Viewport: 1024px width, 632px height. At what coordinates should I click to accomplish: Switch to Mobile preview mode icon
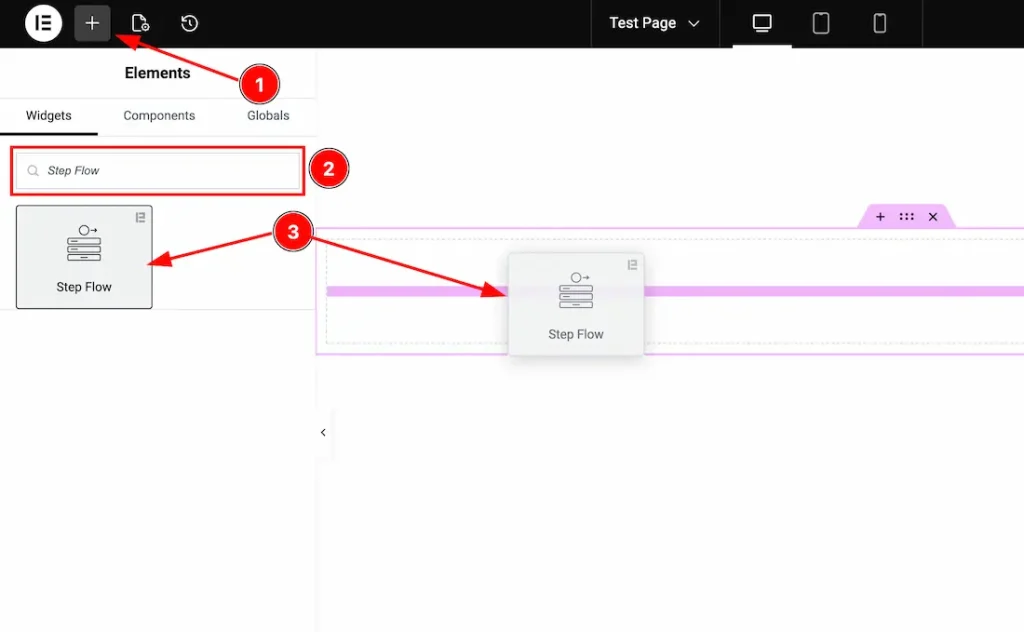coord(879,23)
